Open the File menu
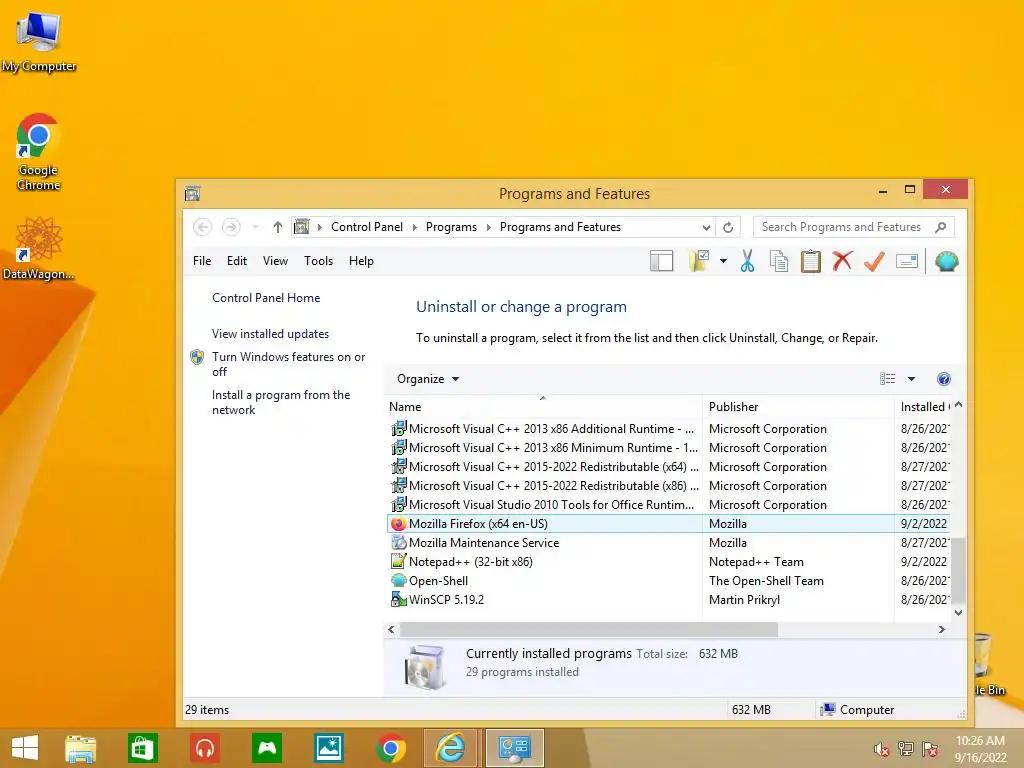Screen dimensions: 1024x768 [202, 261]
